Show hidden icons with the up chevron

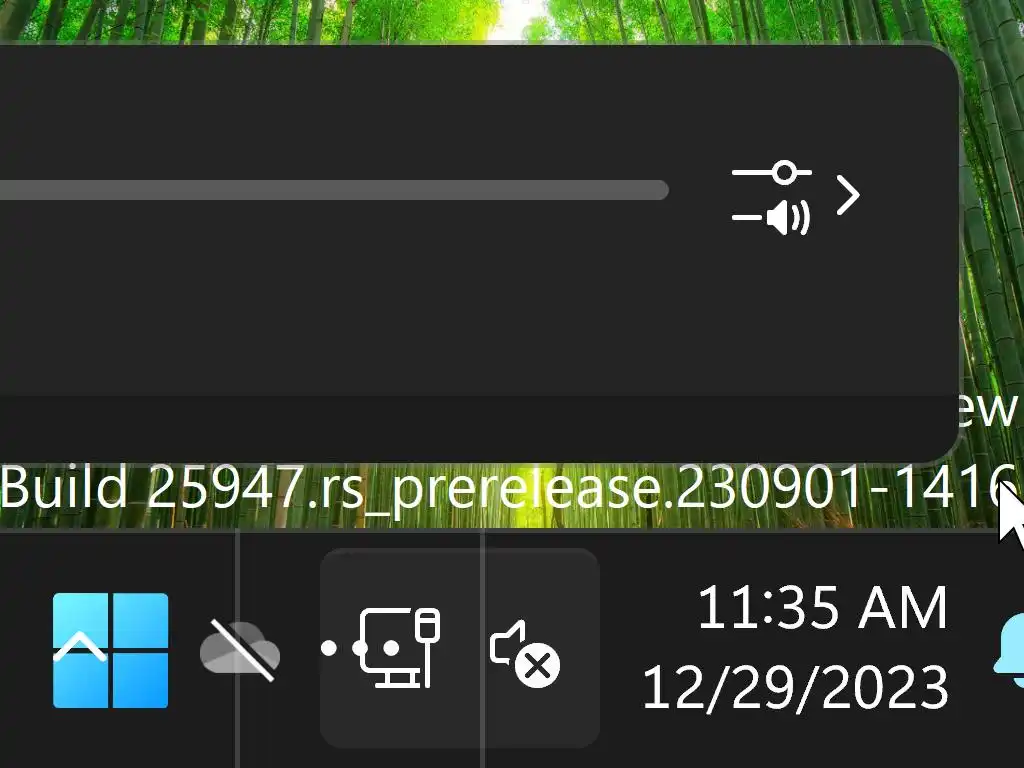[80, 647]
